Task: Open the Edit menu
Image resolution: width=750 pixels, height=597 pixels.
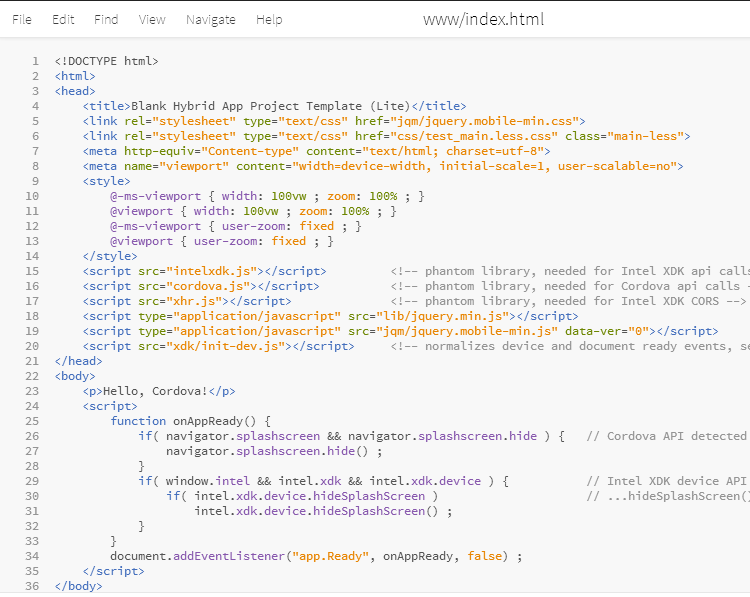Action: (63, 20)
